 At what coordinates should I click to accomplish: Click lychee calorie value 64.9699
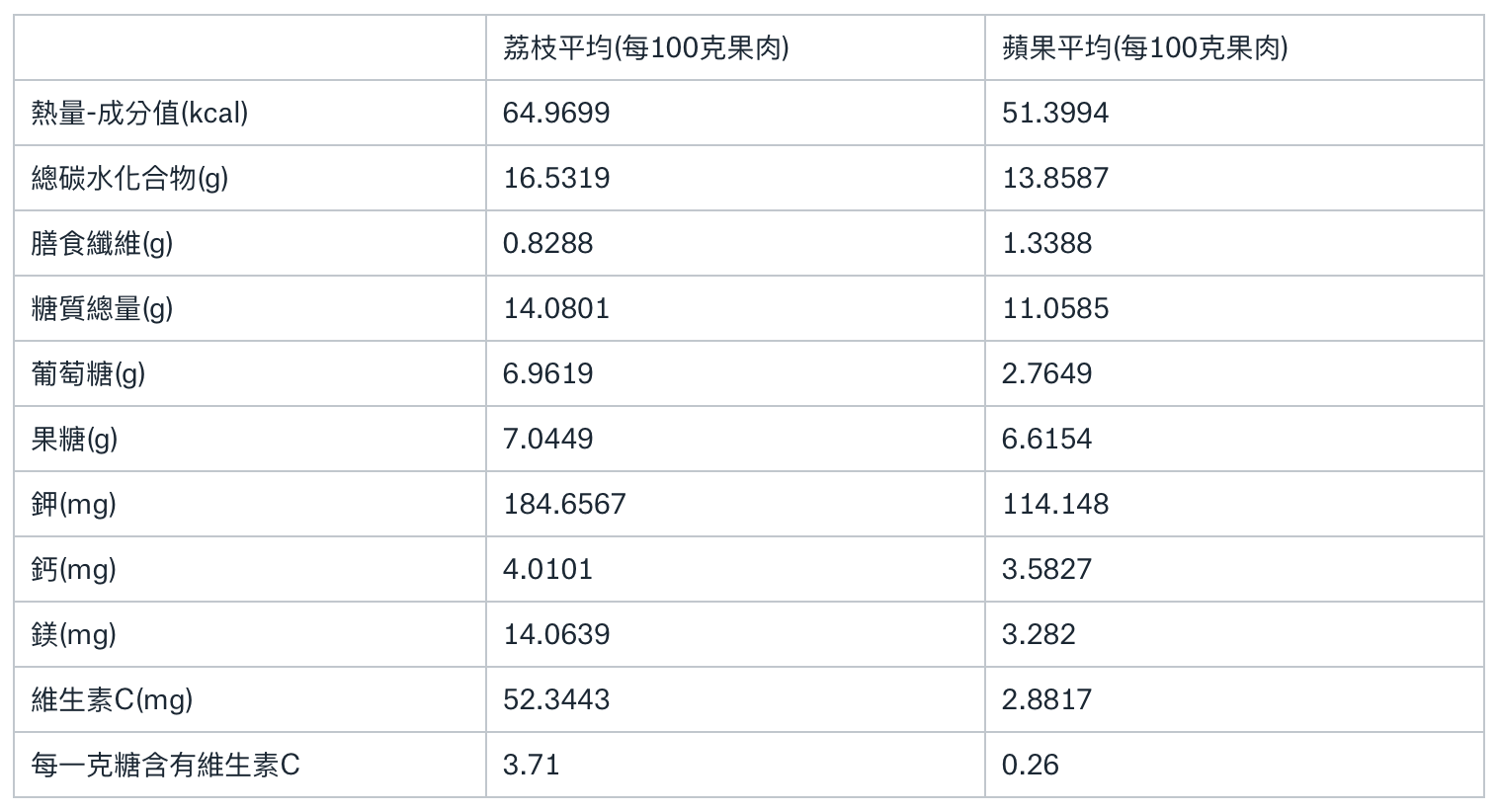pos(556,113)
